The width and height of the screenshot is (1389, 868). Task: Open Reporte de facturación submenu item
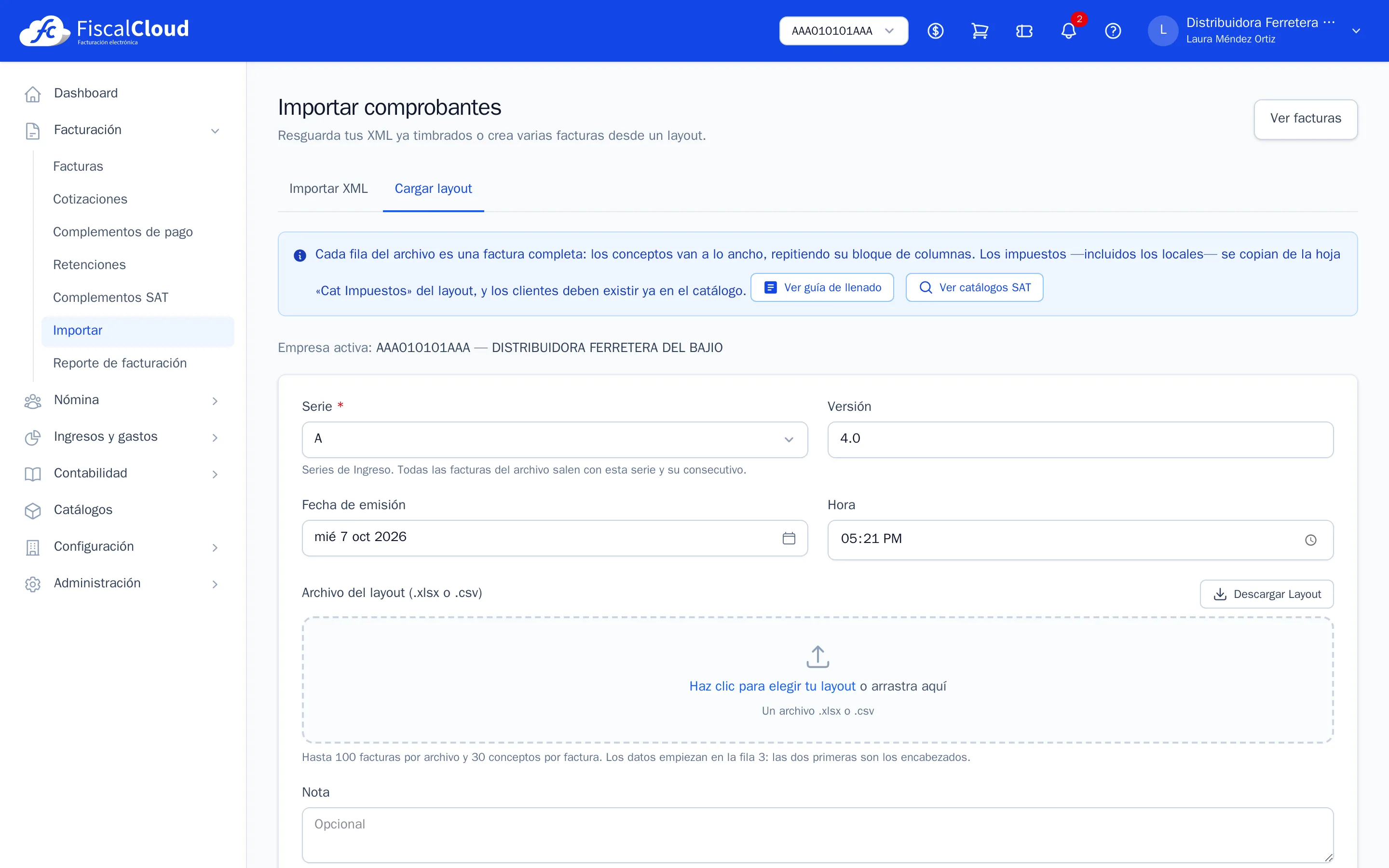pyautogui.click(x=138, y=364)
